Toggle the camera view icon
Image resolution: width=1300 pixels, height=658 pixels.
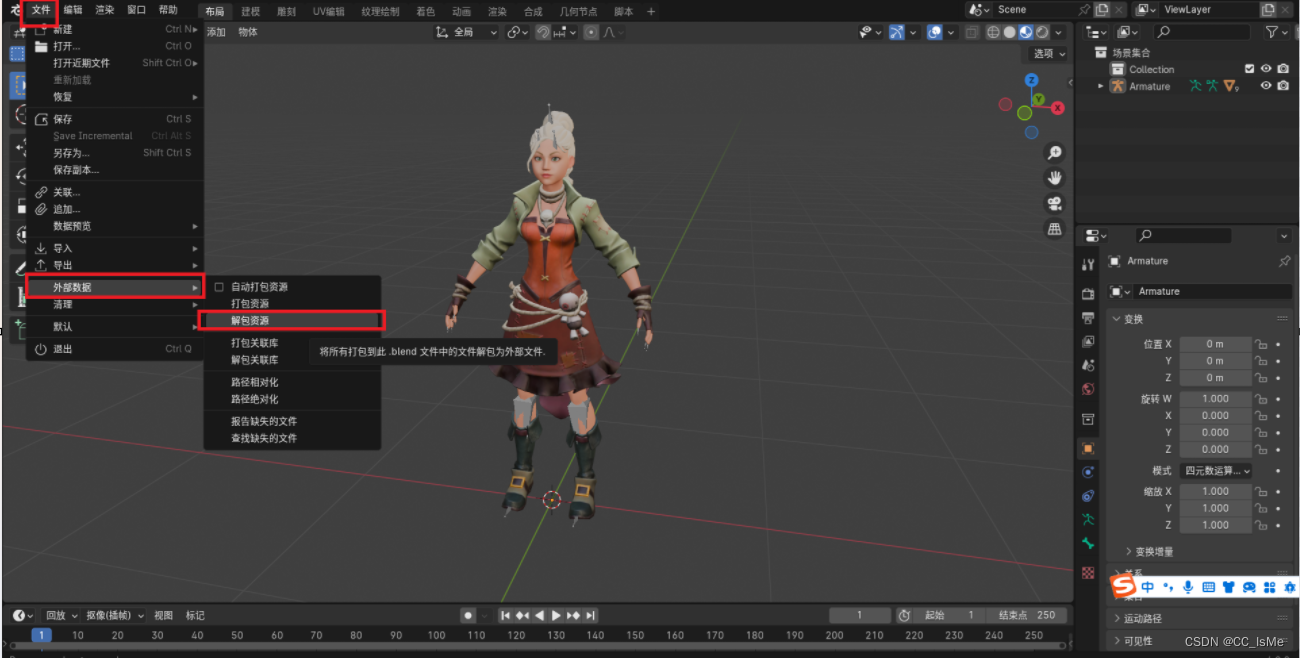coord(1054,203)
